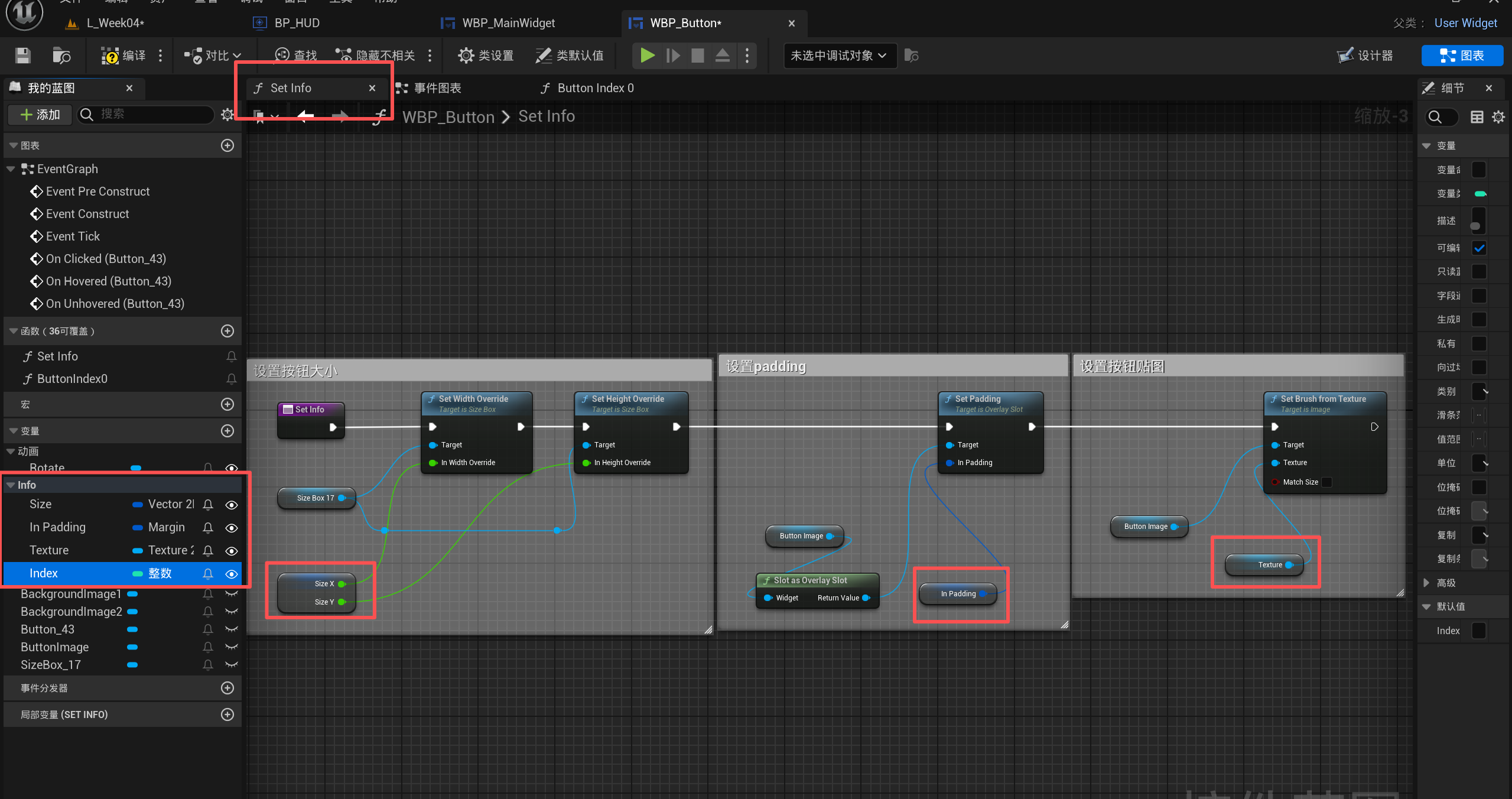
Task: Check the Read Only (只读) checkbox
Action: (1480, 272)
